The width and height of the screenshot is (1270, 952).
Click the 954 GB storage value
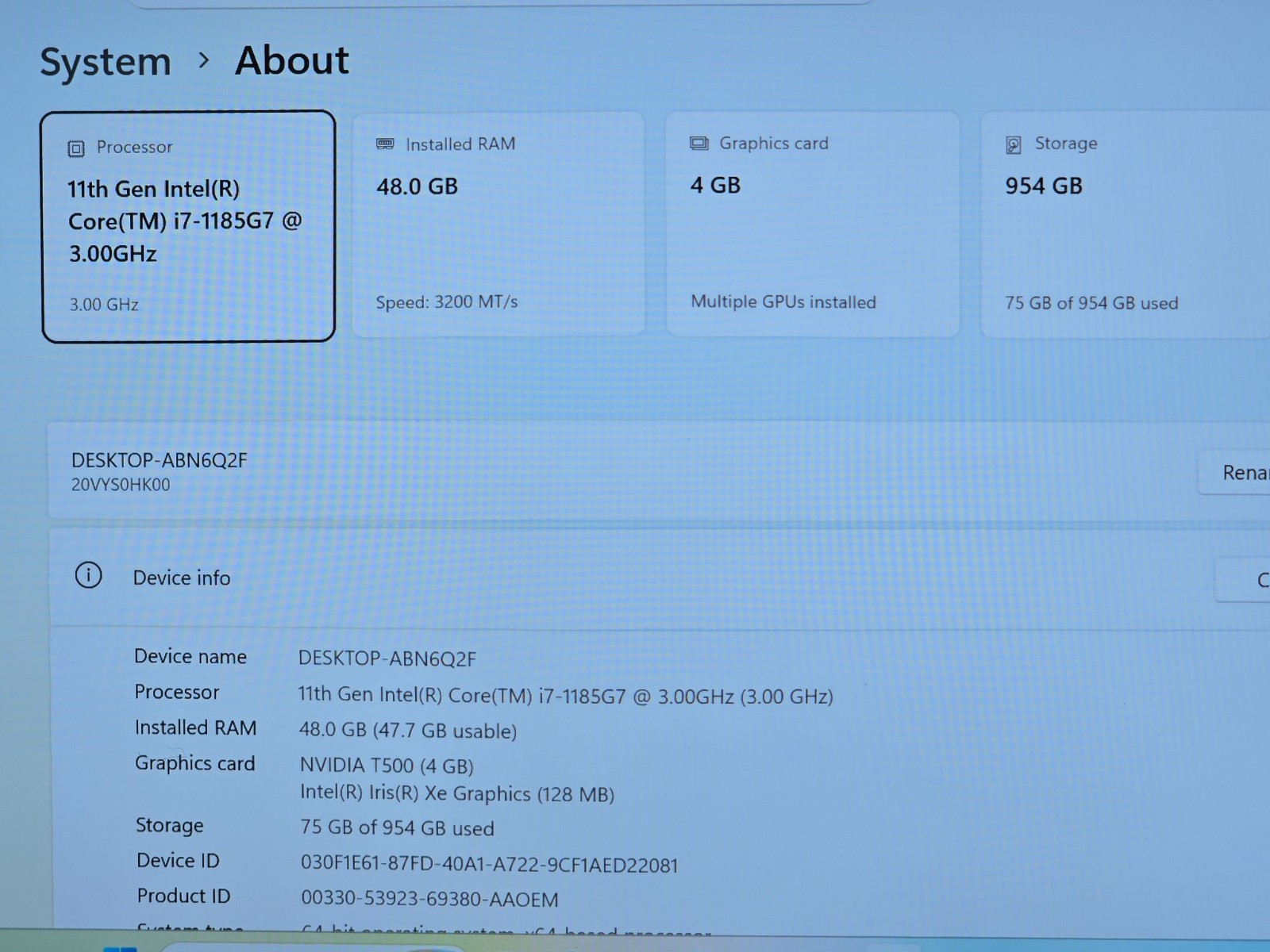click(x=1044, y=186)
